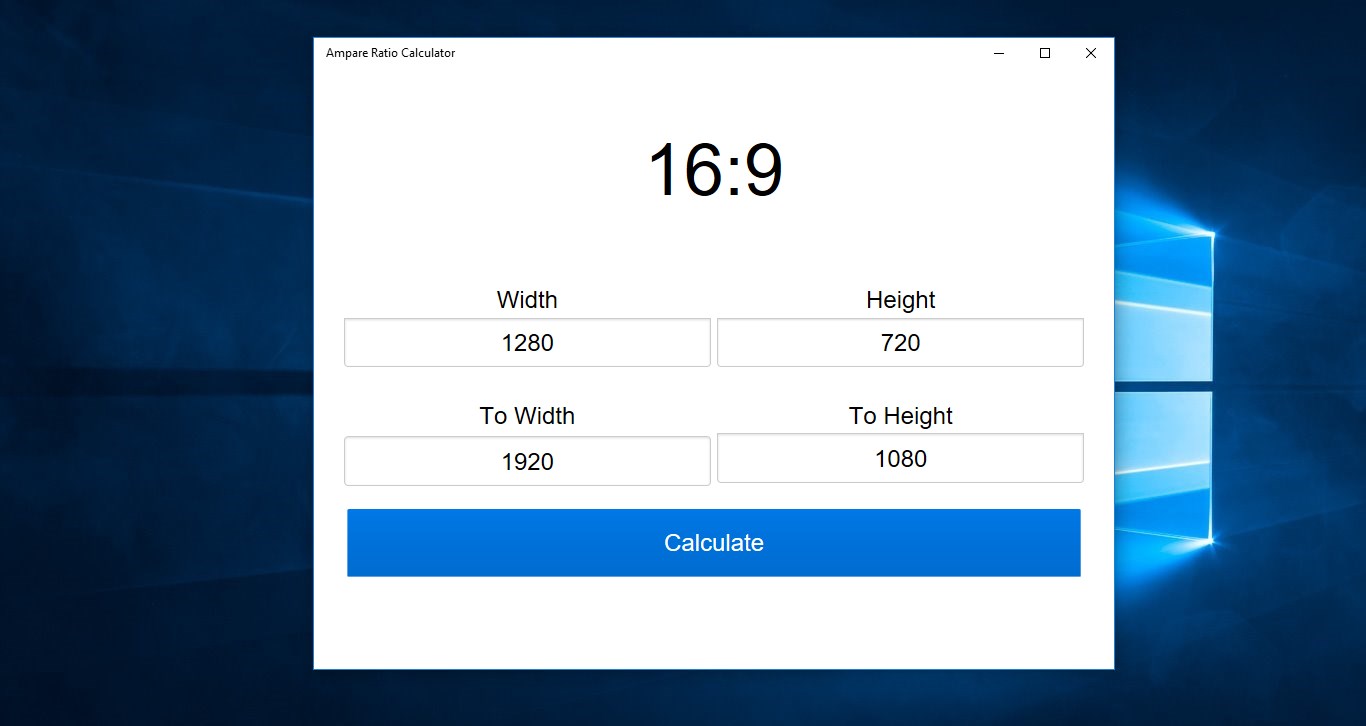Click the To Width label text
The height and width of the screenshot is (726, 1366).
[x=527, y=415]
